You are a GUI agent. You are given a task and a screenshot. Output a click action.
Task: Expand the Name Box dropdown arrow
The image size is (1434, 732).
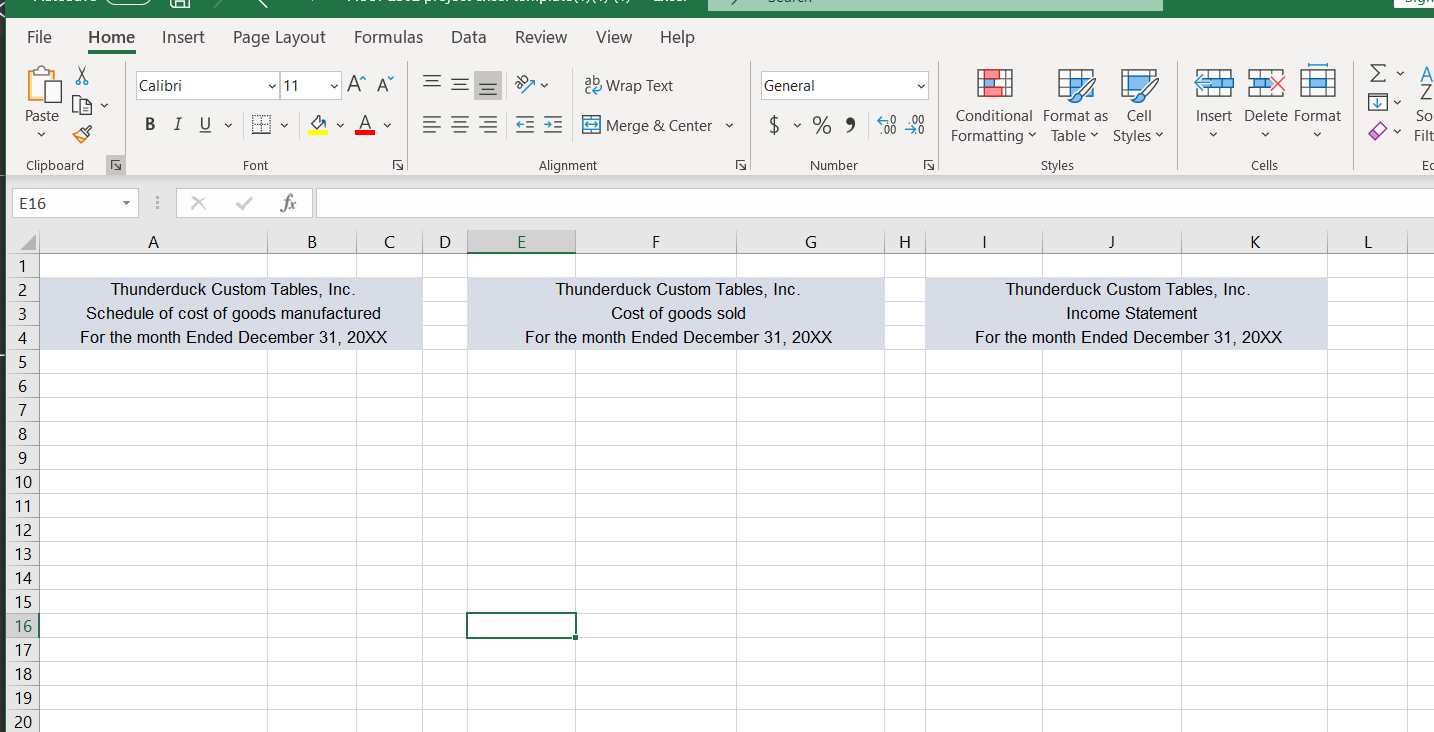pyautogui.click(x=126, y=203)
